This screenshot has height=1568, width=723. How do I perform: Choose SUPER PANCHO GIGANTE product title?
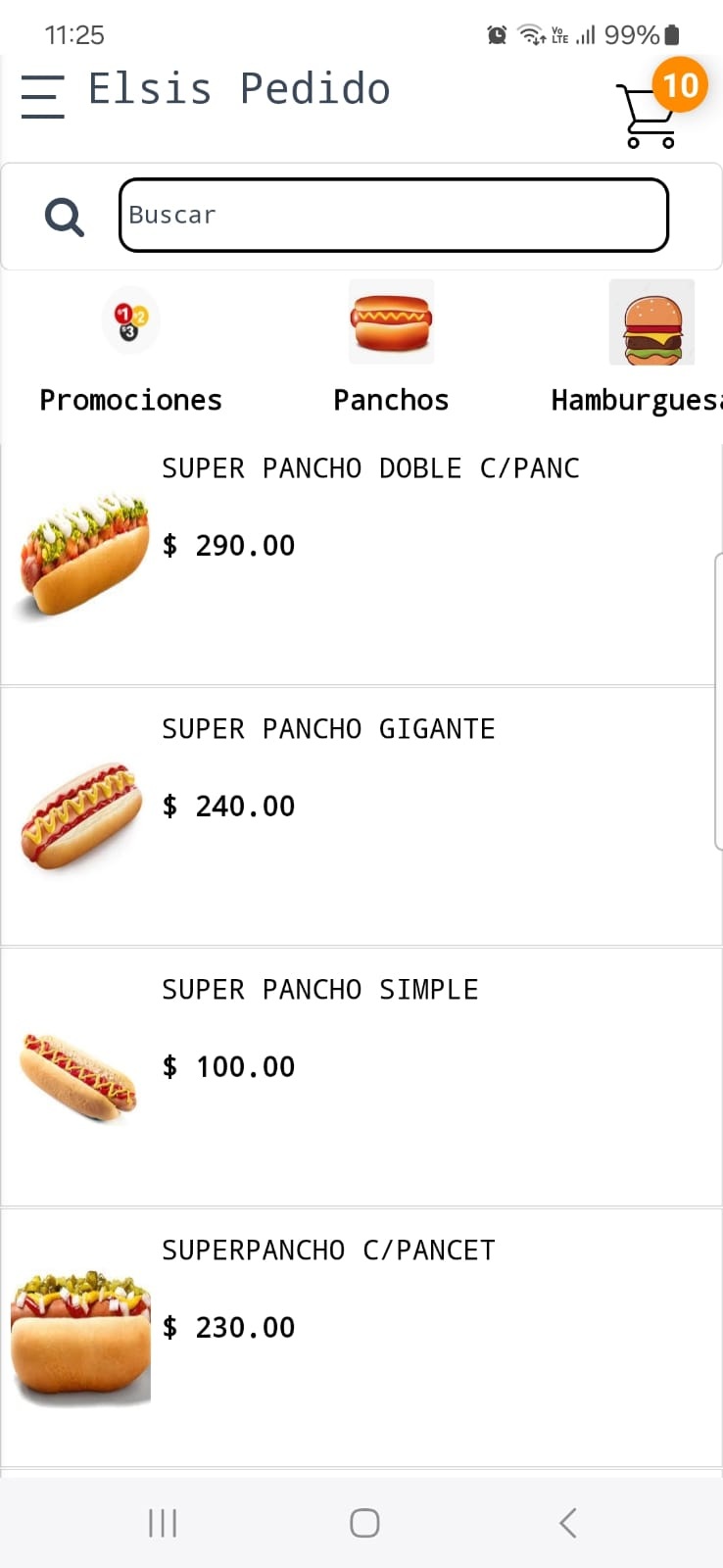[328, 729]
